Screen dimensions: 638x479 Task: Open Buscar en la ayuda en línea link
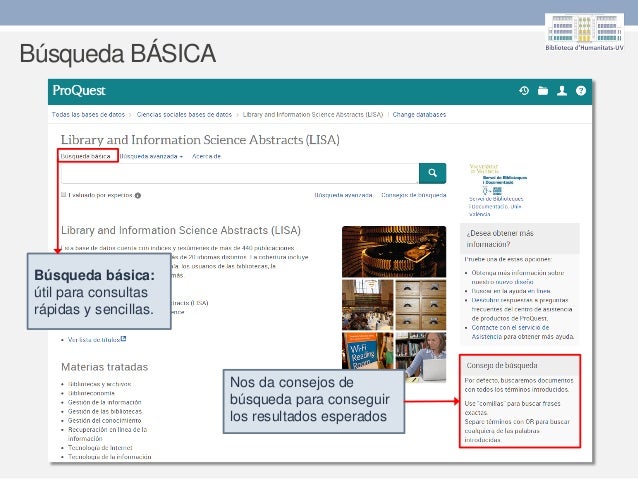511,291
